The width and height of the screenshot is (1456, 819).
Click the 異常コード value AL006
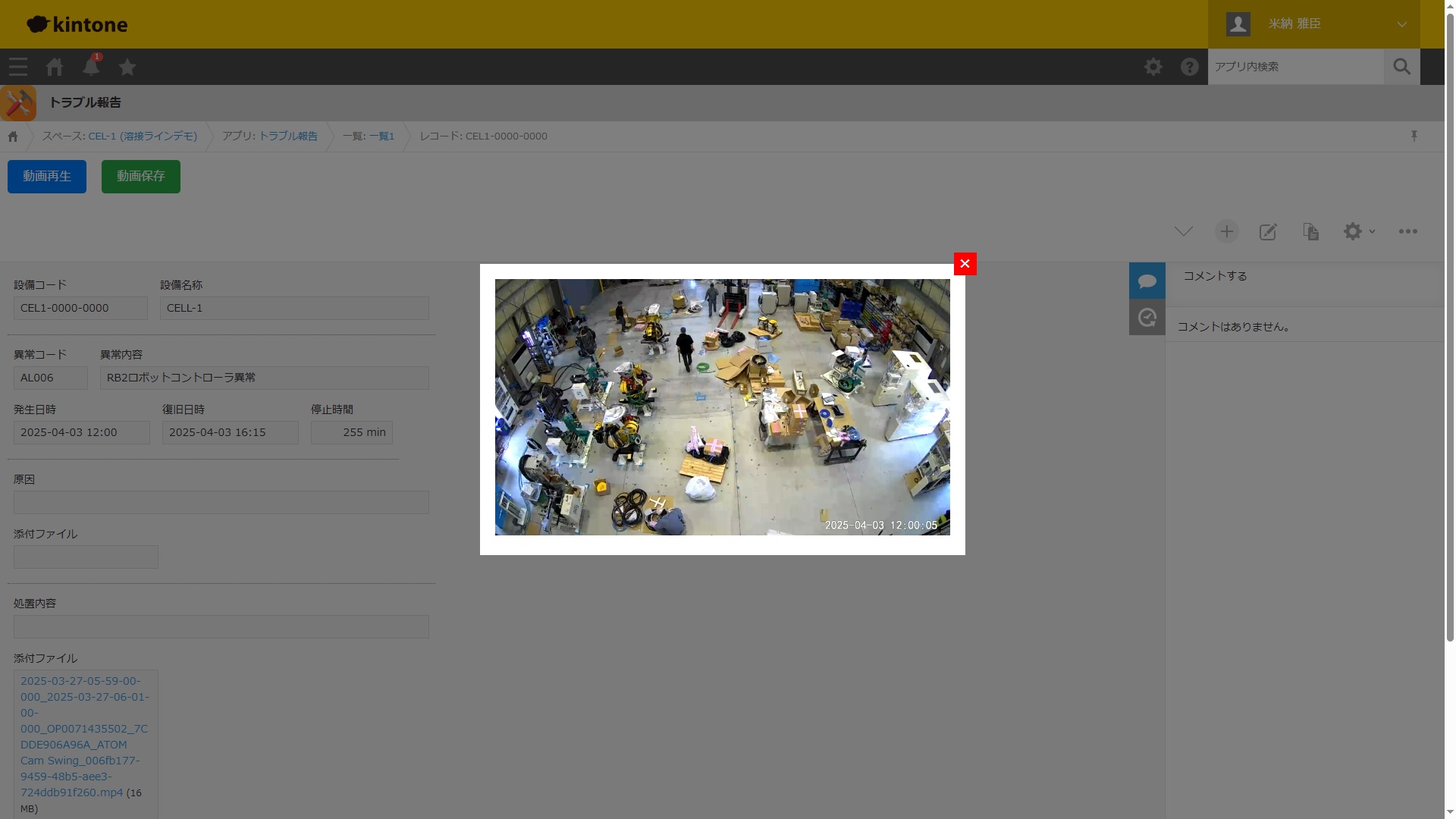pos(51,378)
